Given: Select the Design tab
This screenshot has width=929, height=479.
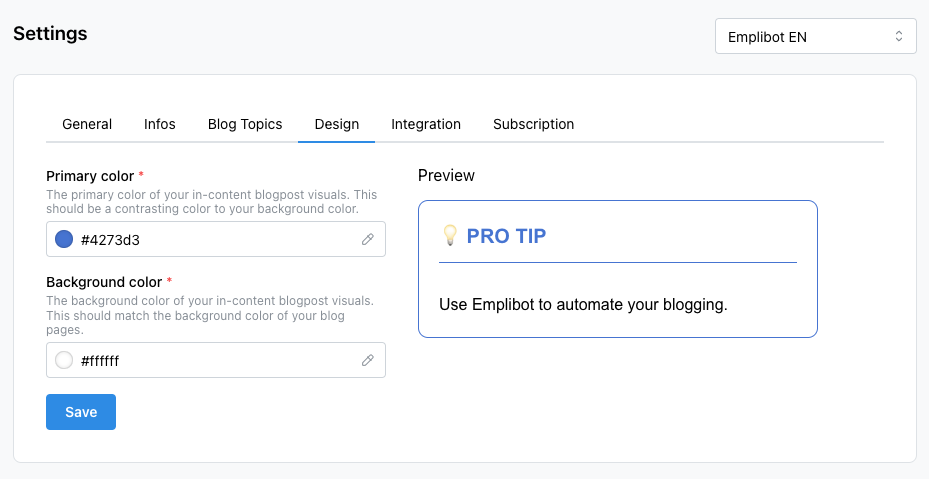Looking at the screenshot, I should tap(337, 124).
